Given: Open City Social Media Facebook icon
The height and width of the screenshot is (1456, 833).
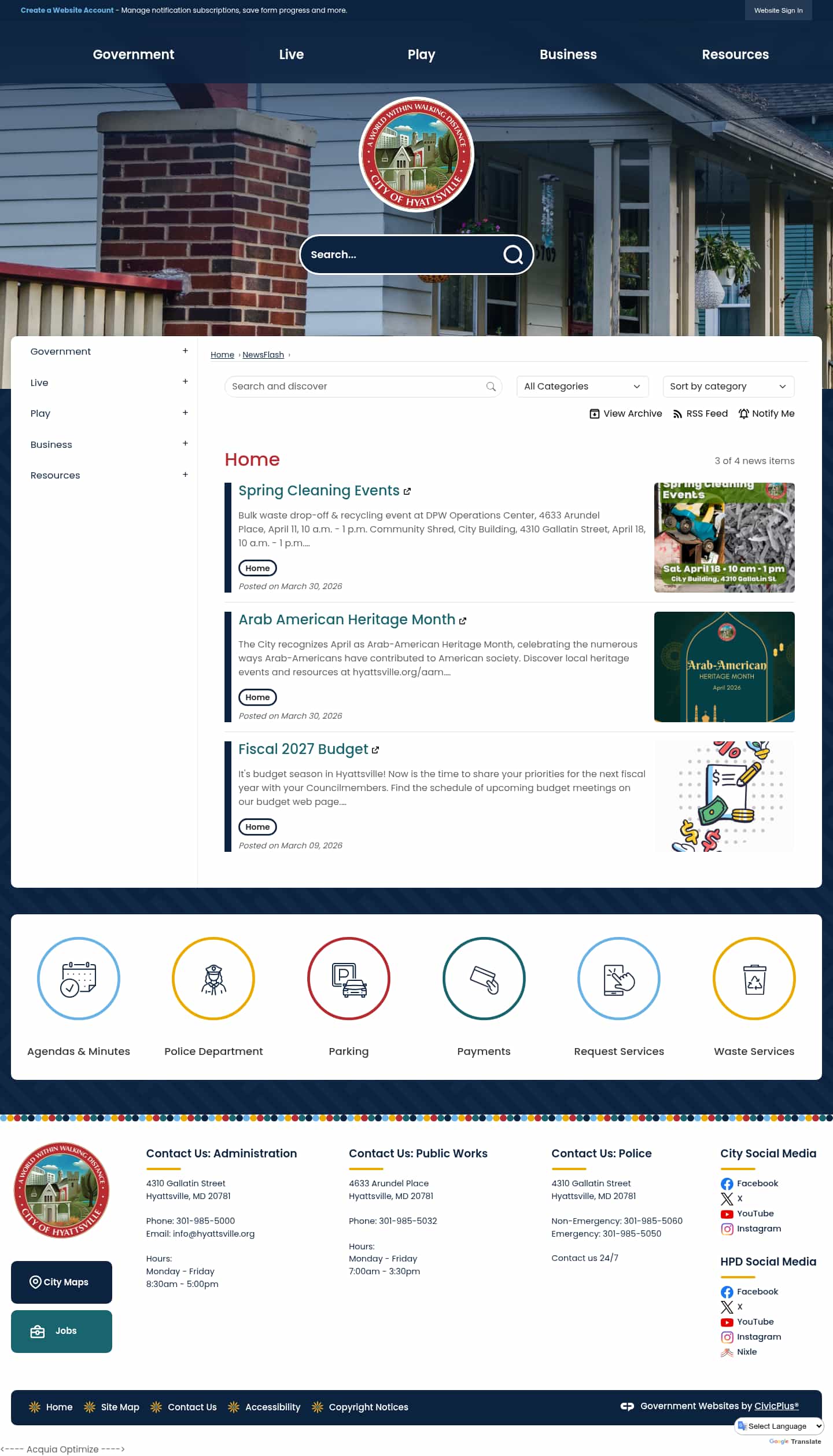Looking at the screenshot, I should coord(727,1184).
